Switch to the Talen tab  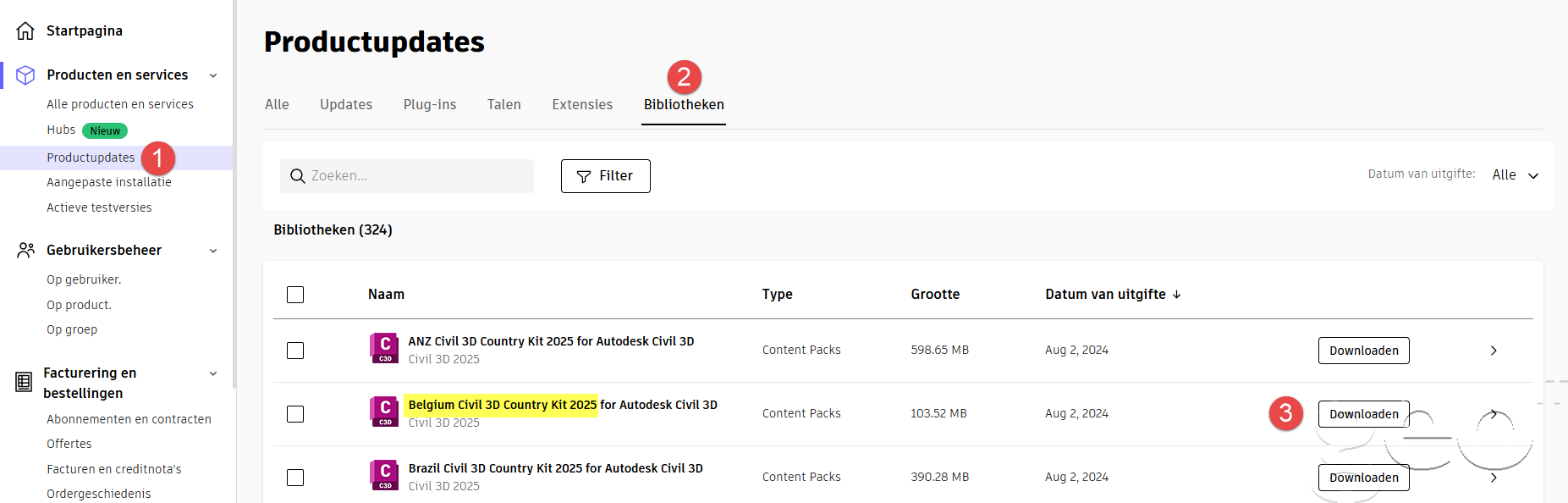pyautogui.click(x=504, y=105)
